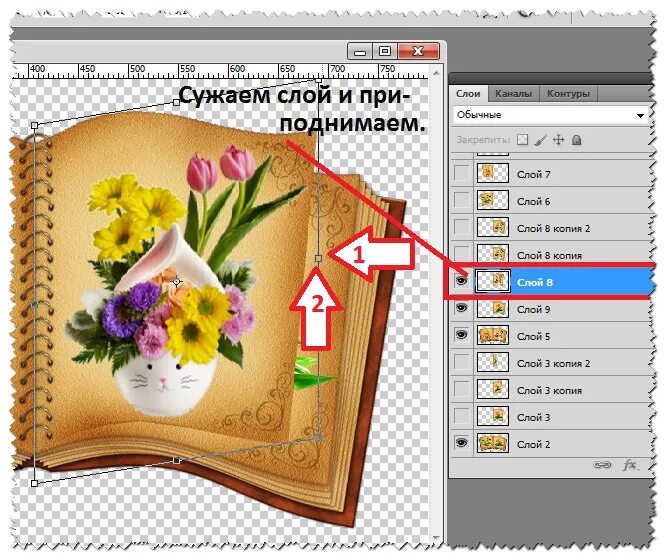
Task: Open blend mode dropdown Обычные
Action: click(550, 115)
